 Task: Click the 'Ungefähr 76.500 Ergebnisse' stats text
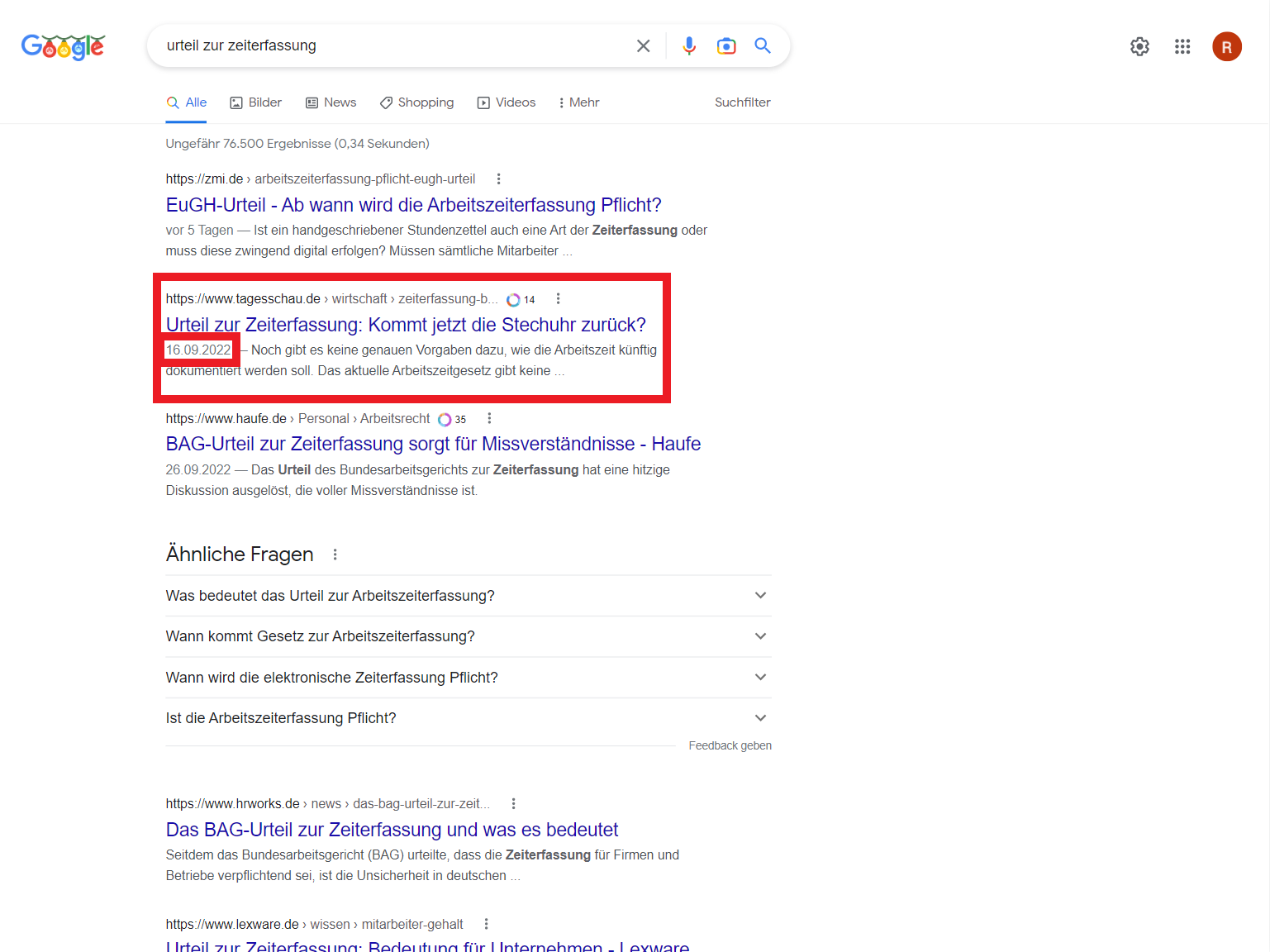(x=297, y=144)
